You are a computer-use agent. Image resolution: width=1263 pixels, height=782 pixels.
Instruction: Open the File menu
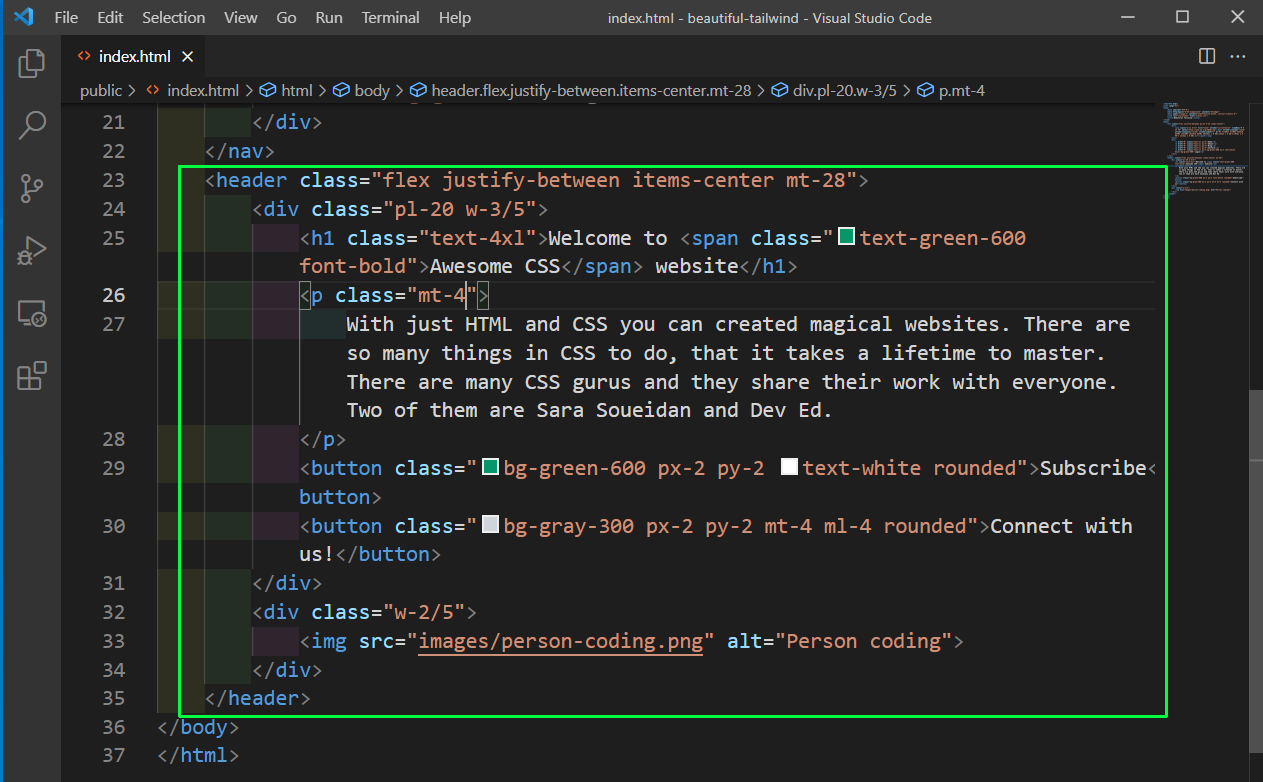tap(66, 18)
